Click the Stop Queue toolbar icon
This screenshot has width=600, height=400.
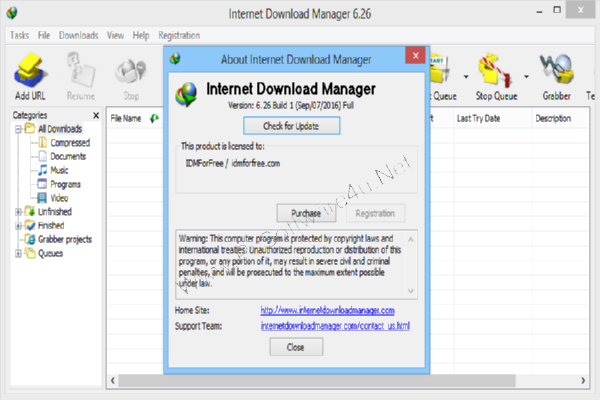496,77
